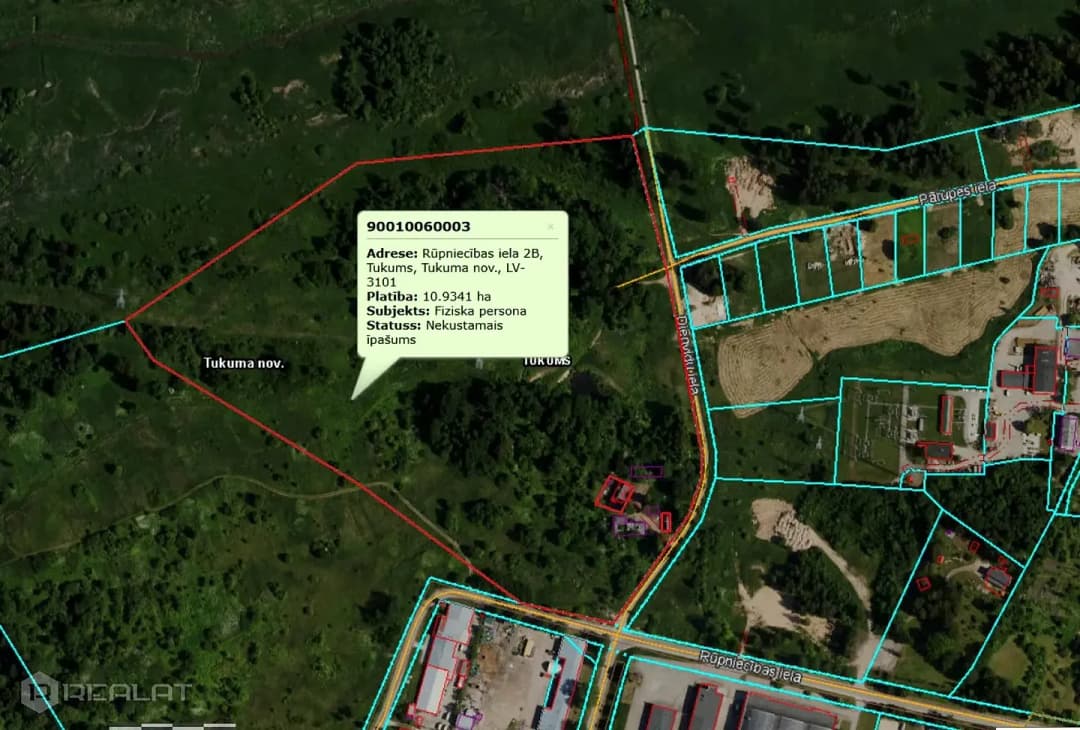The image size is (1080, 730).
Task: Click the 'Rūpniecības iela' street label
Action: click(751, 667)
